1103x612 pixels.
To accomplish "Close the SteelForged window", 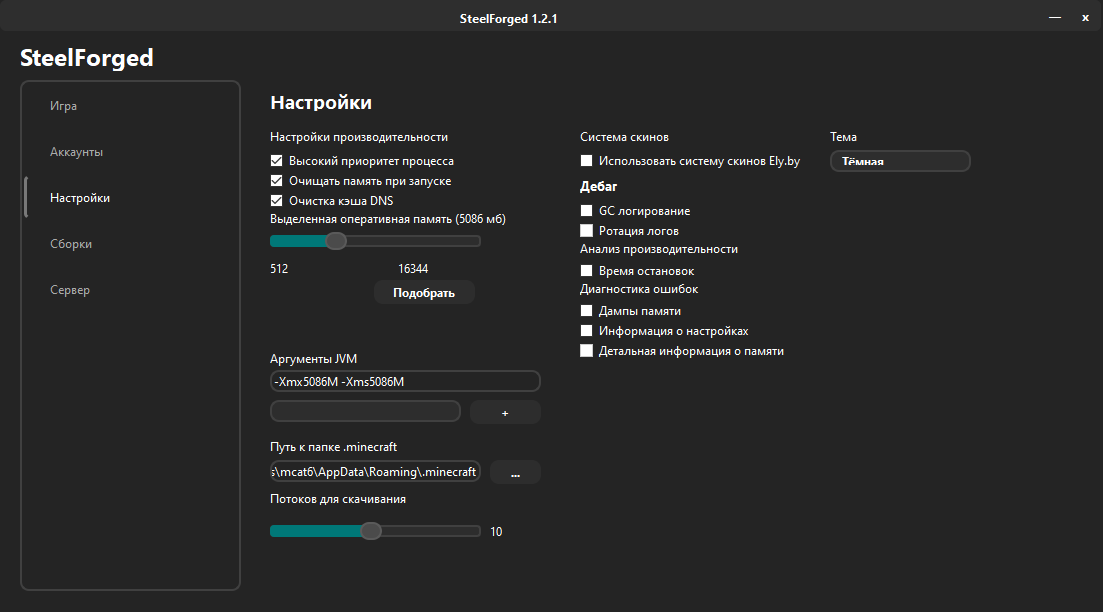I will [x=1085, y=18].
